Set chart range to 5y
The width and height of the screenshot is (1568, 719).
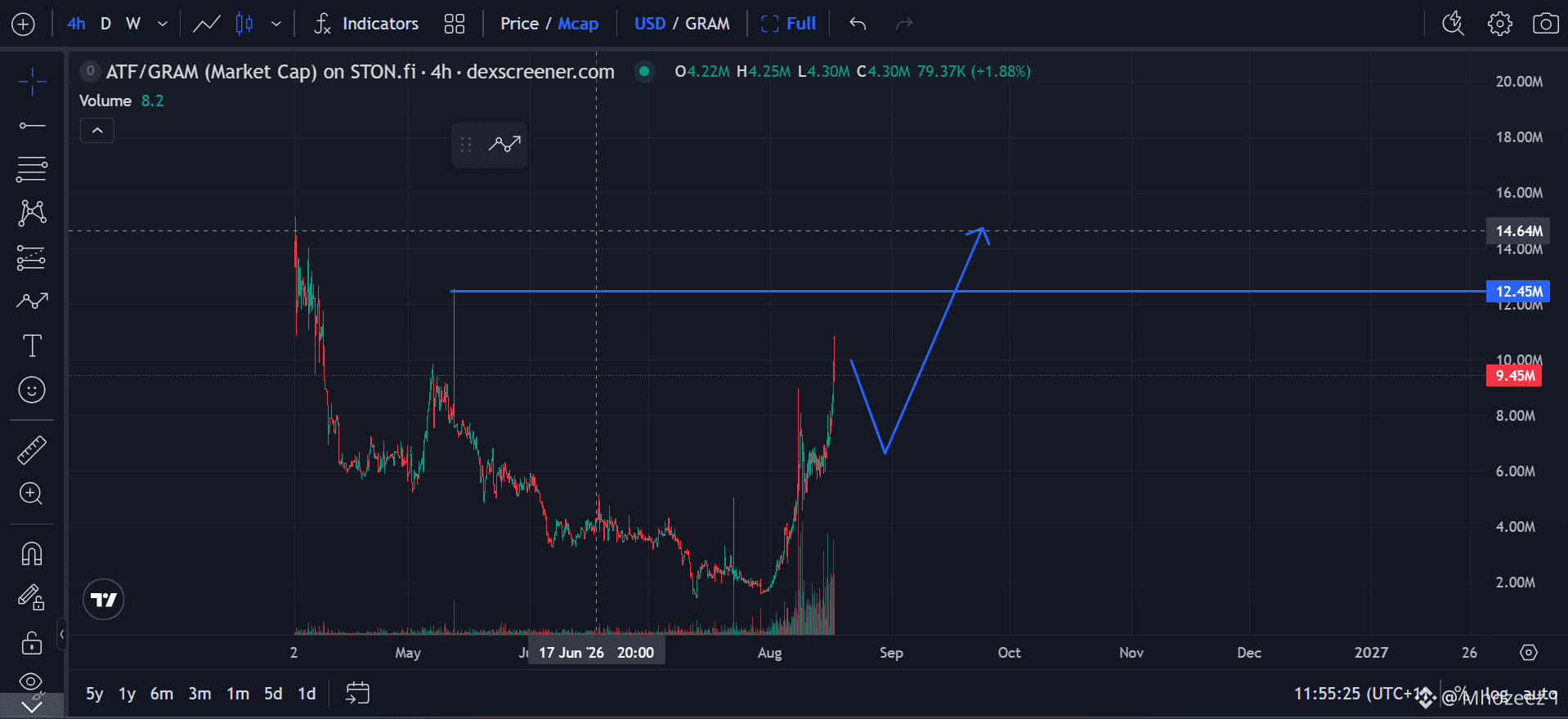(x=95, y=694)
